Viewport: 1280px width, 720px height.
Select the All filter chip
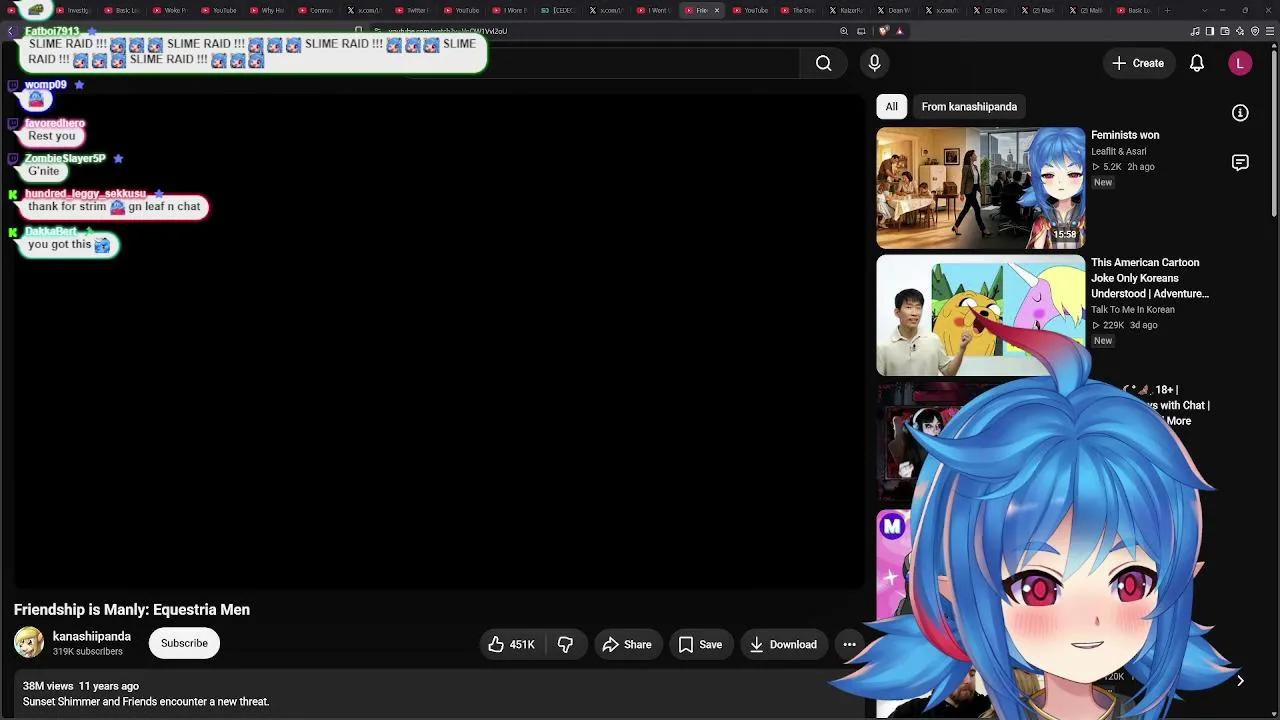(x=891, y=107)
